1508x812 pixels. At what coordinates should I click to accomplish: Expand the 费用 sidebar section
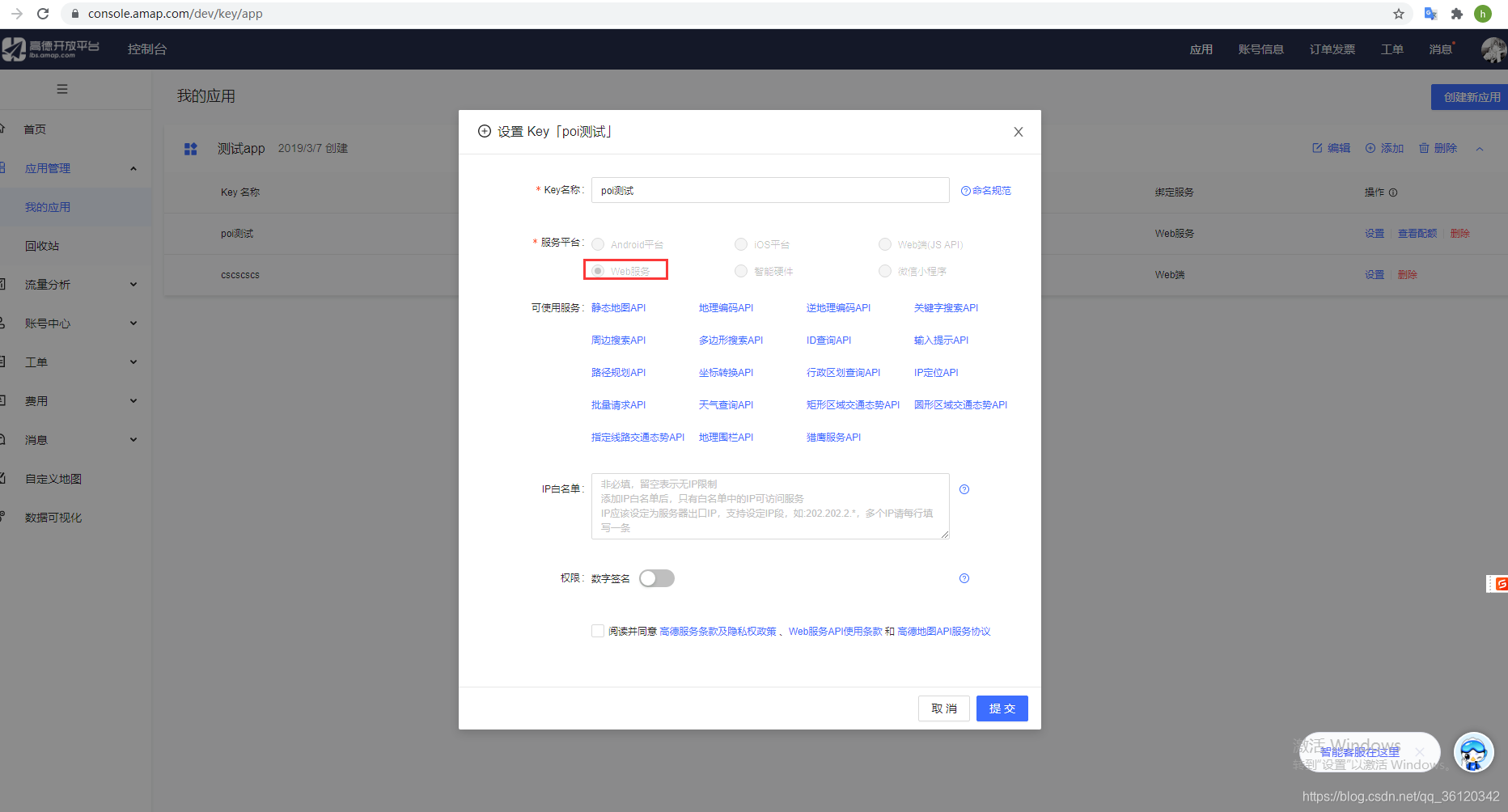coord(133,401)
